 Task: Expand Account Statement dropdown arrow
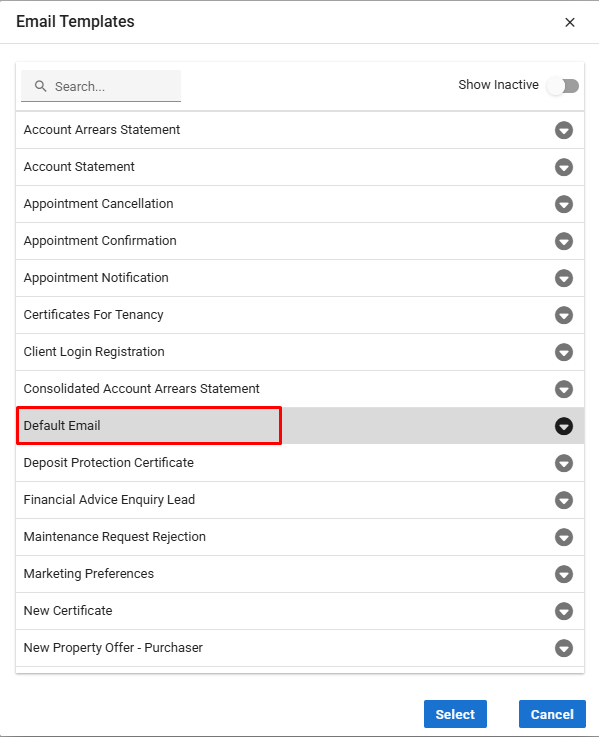coord(564,167)
